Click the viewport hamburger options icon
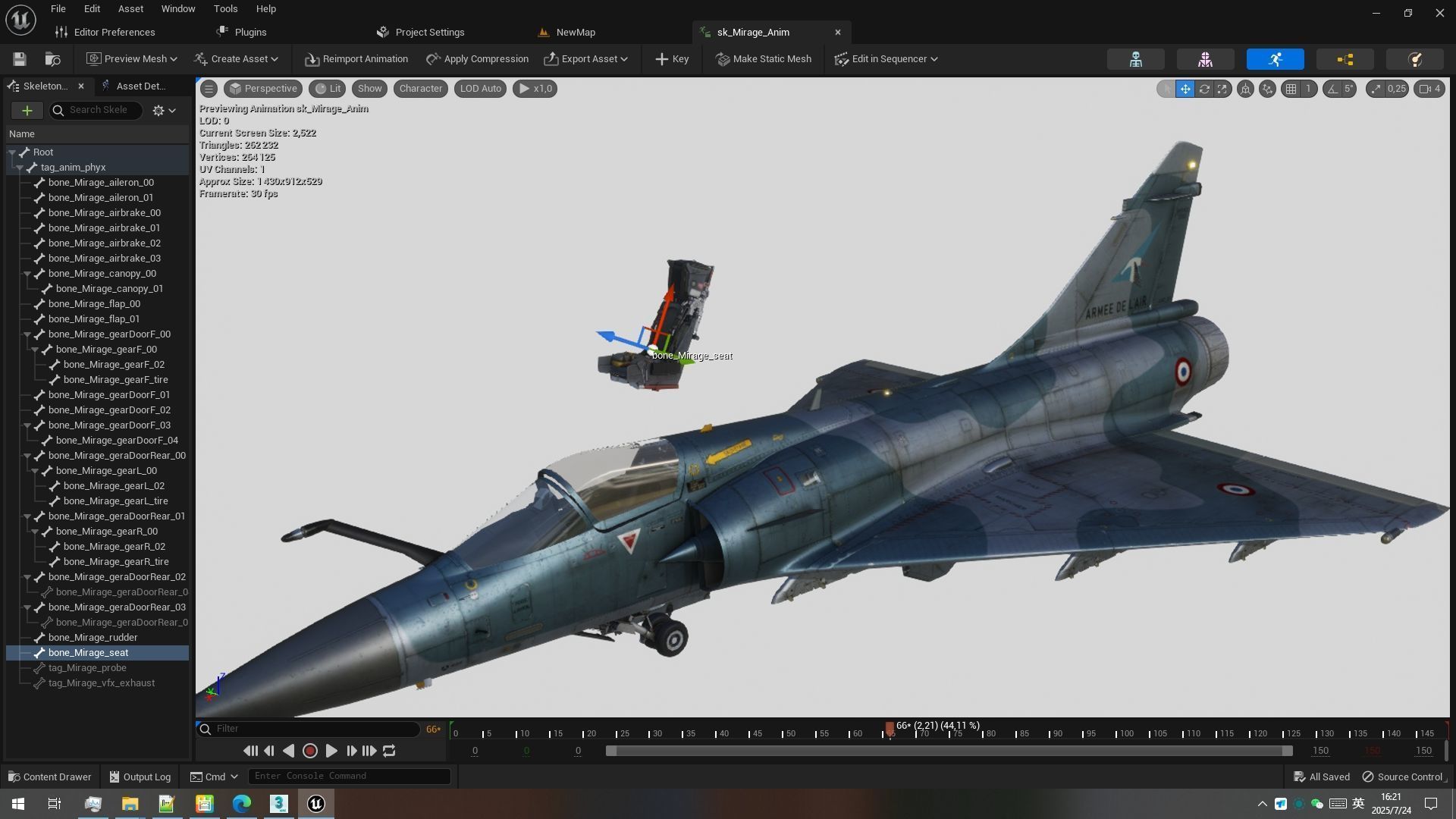The image size is (1456, 819). click(x=209, y=89)
